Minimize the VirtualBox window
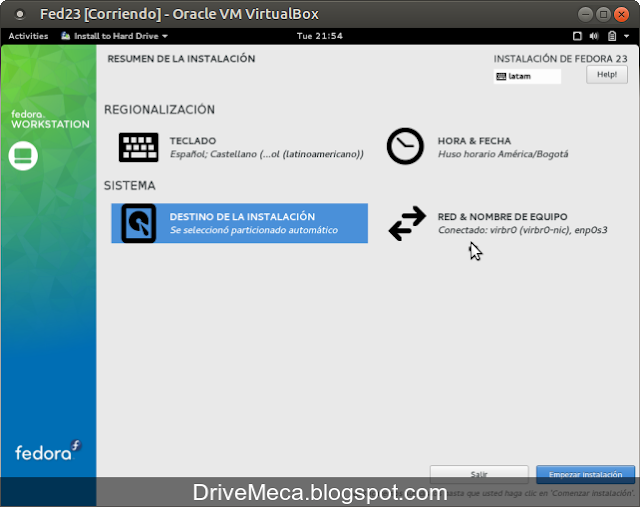The height and width of the screenshot is (507, 640). 585,15
